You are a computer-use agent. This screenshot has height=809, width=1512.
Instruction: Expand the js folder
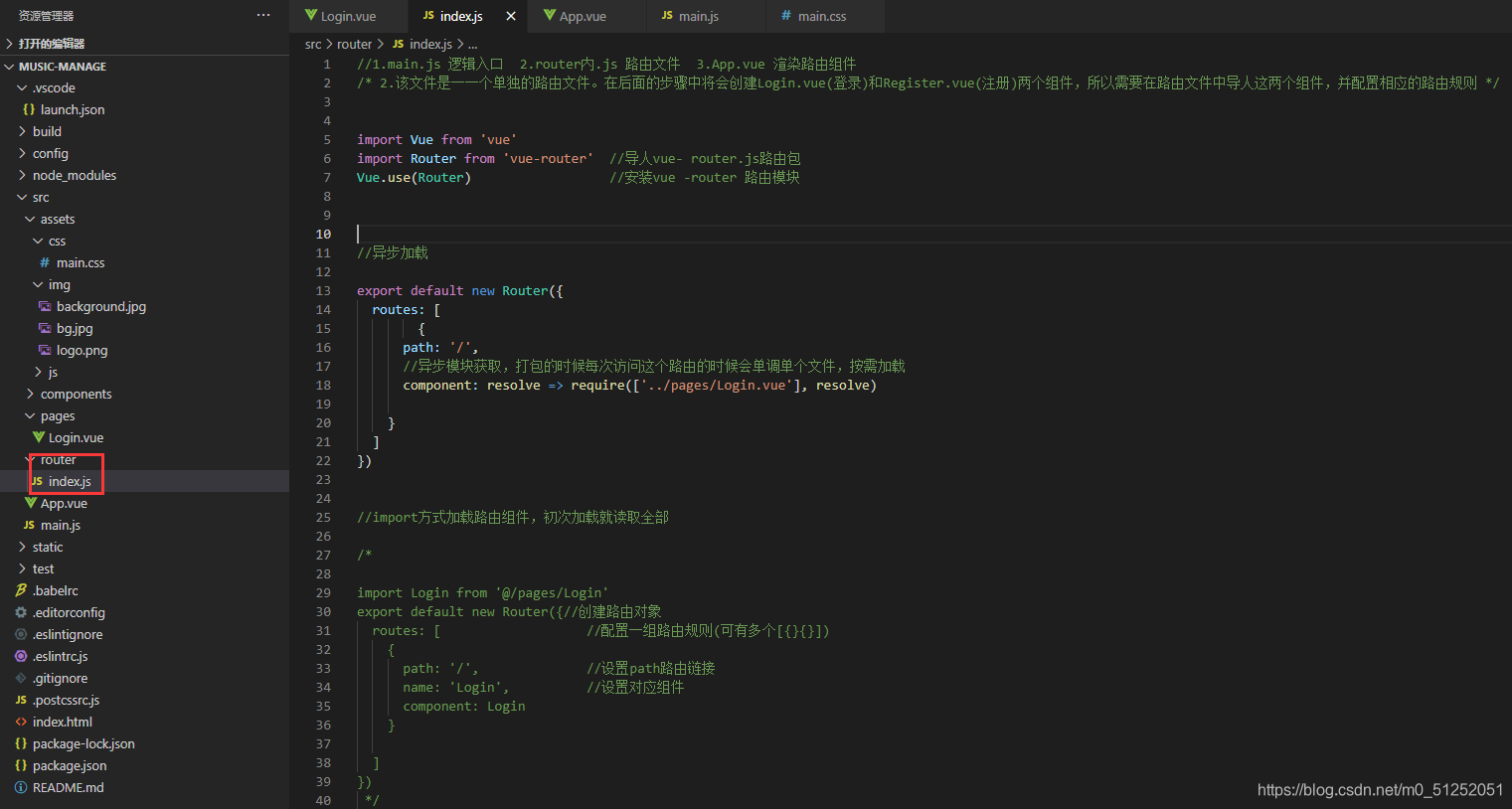(39, 372)
